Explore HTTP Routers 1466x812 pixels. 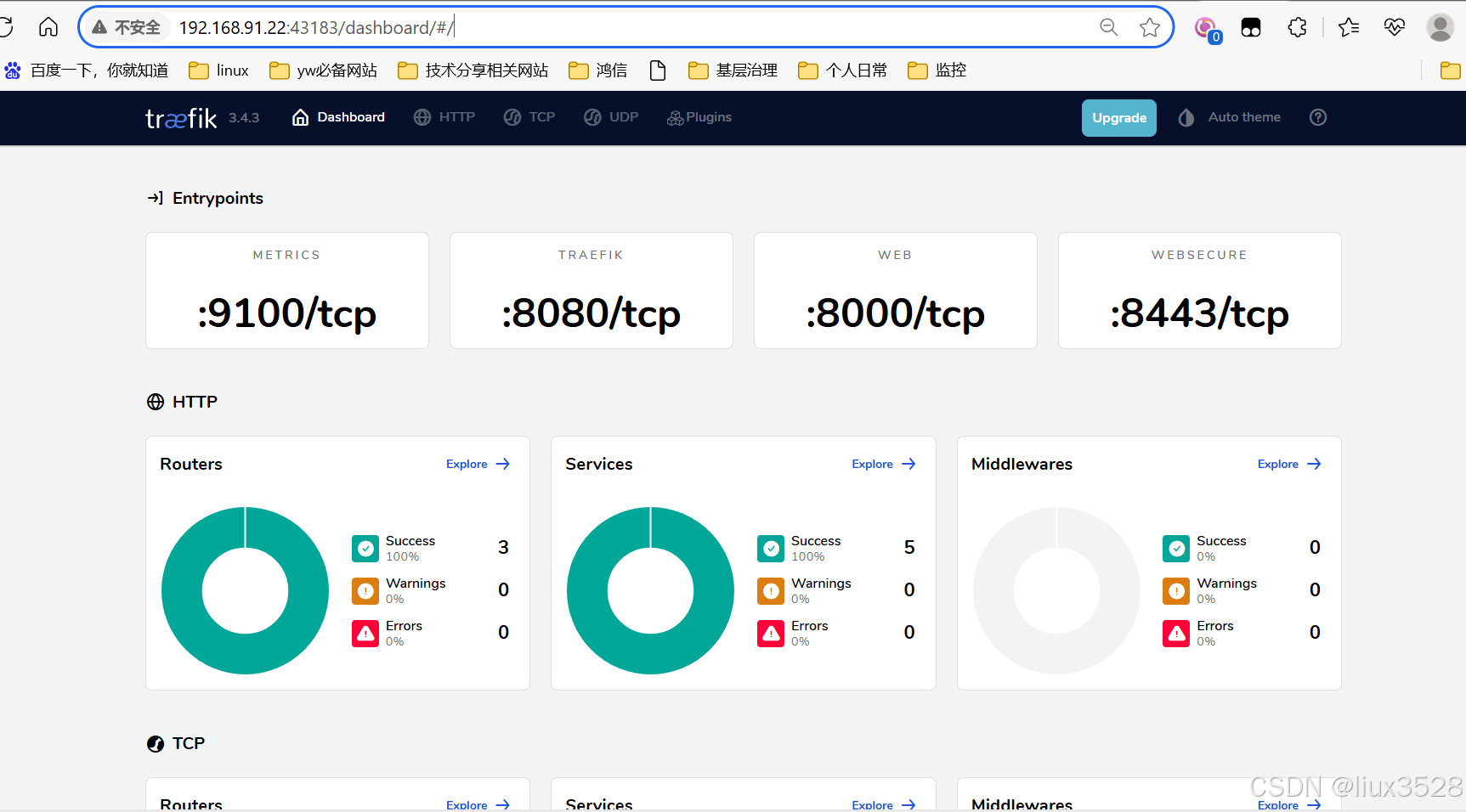click(x=478, y=464)
